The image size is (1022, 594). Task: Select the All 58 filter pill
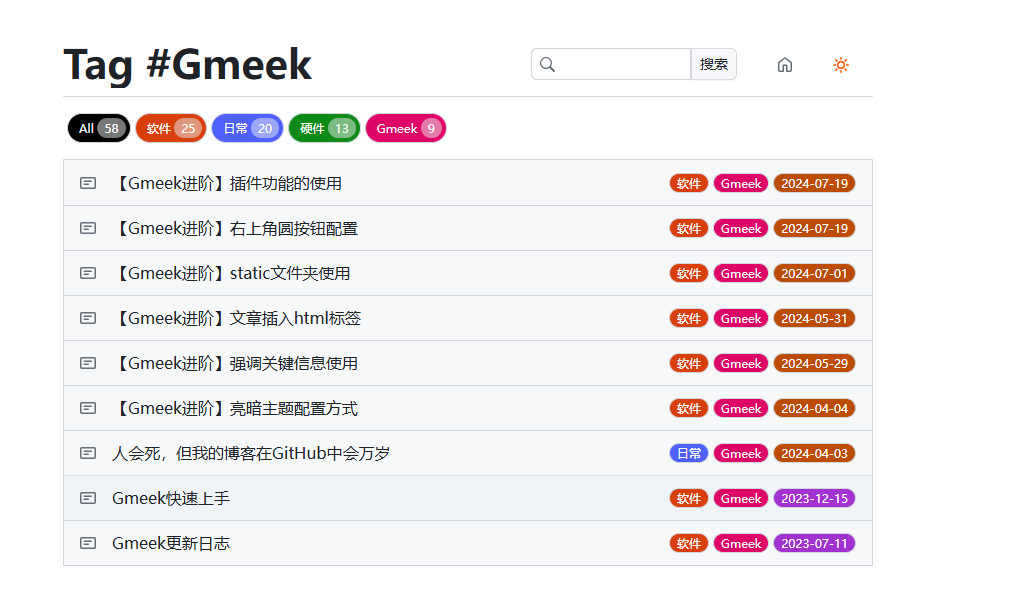pyautogui.click(x=97, y=128)
